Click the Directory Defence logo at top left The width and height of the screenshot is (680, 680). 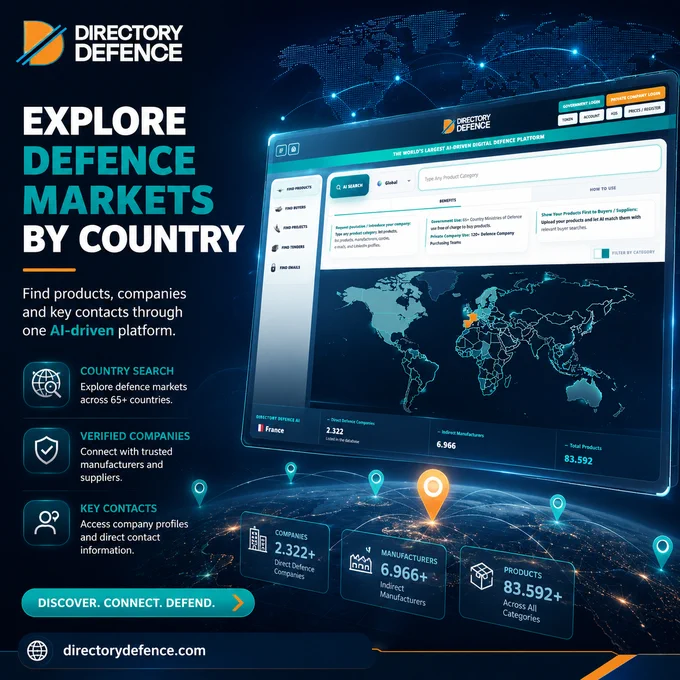point(100,43)
